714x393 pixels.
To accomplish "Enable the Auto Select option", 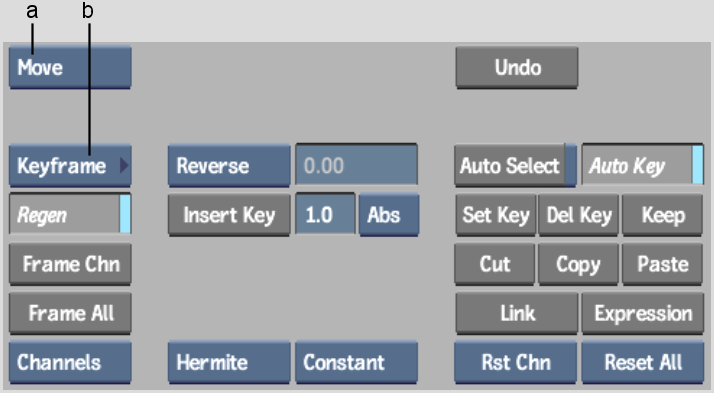I will click(515, 166).
